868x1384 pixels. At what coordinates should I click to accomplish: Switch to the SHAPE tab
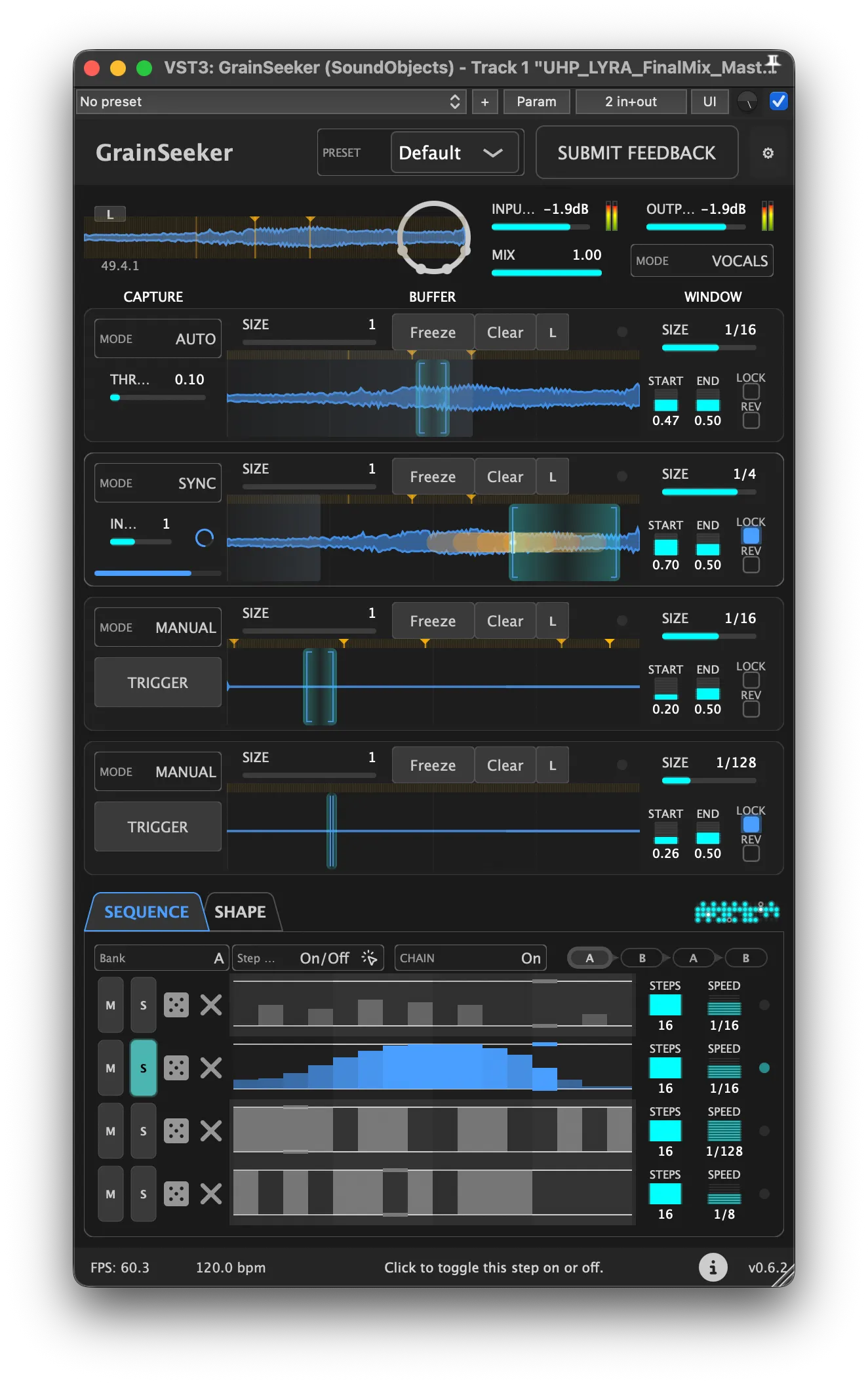pyautogui.click(x=241, y=912)
